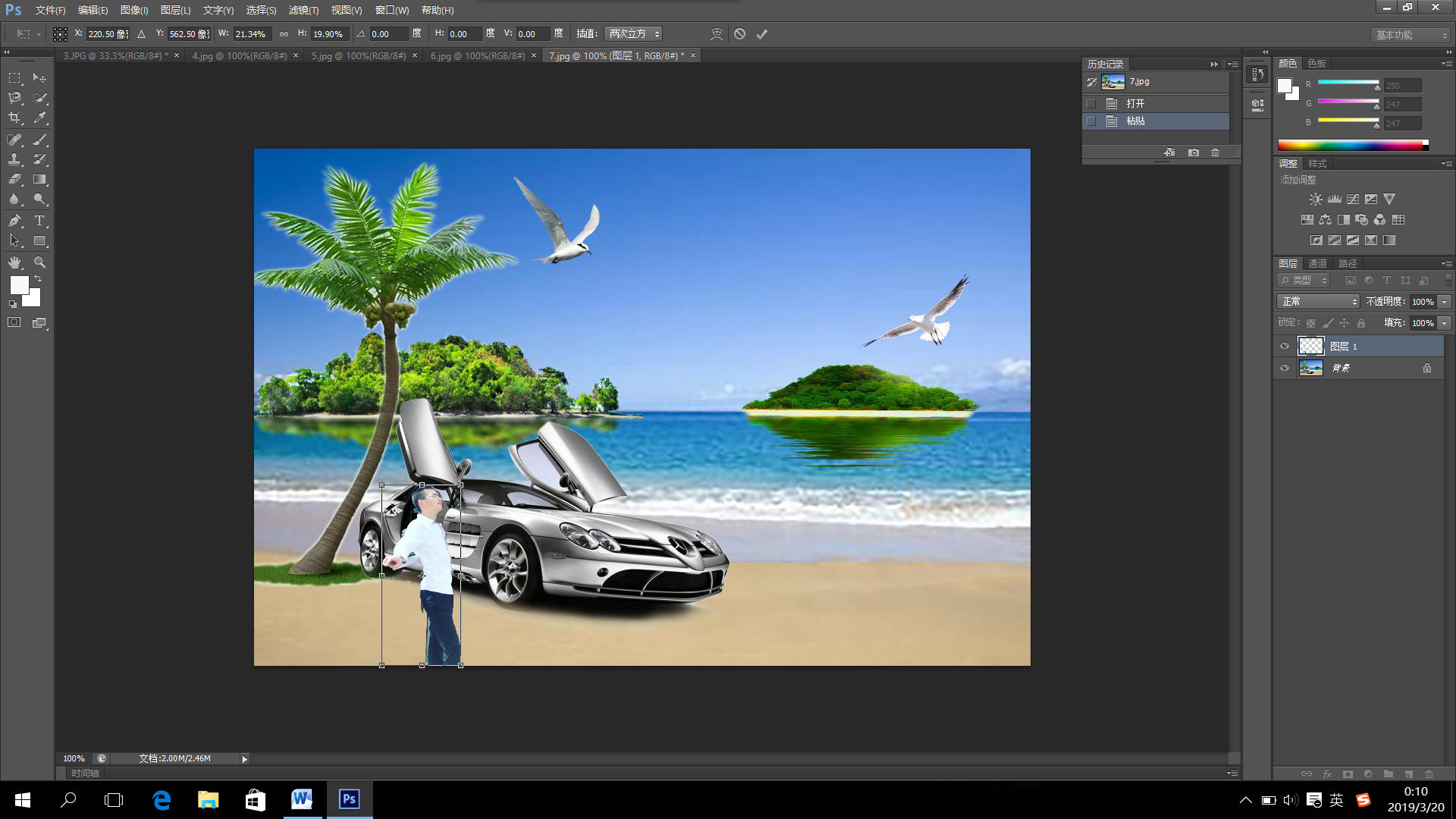Switch to the 路径 paths tab
The height and width of the screenshot is (819, 1456).
click(x=1348, y=264)
